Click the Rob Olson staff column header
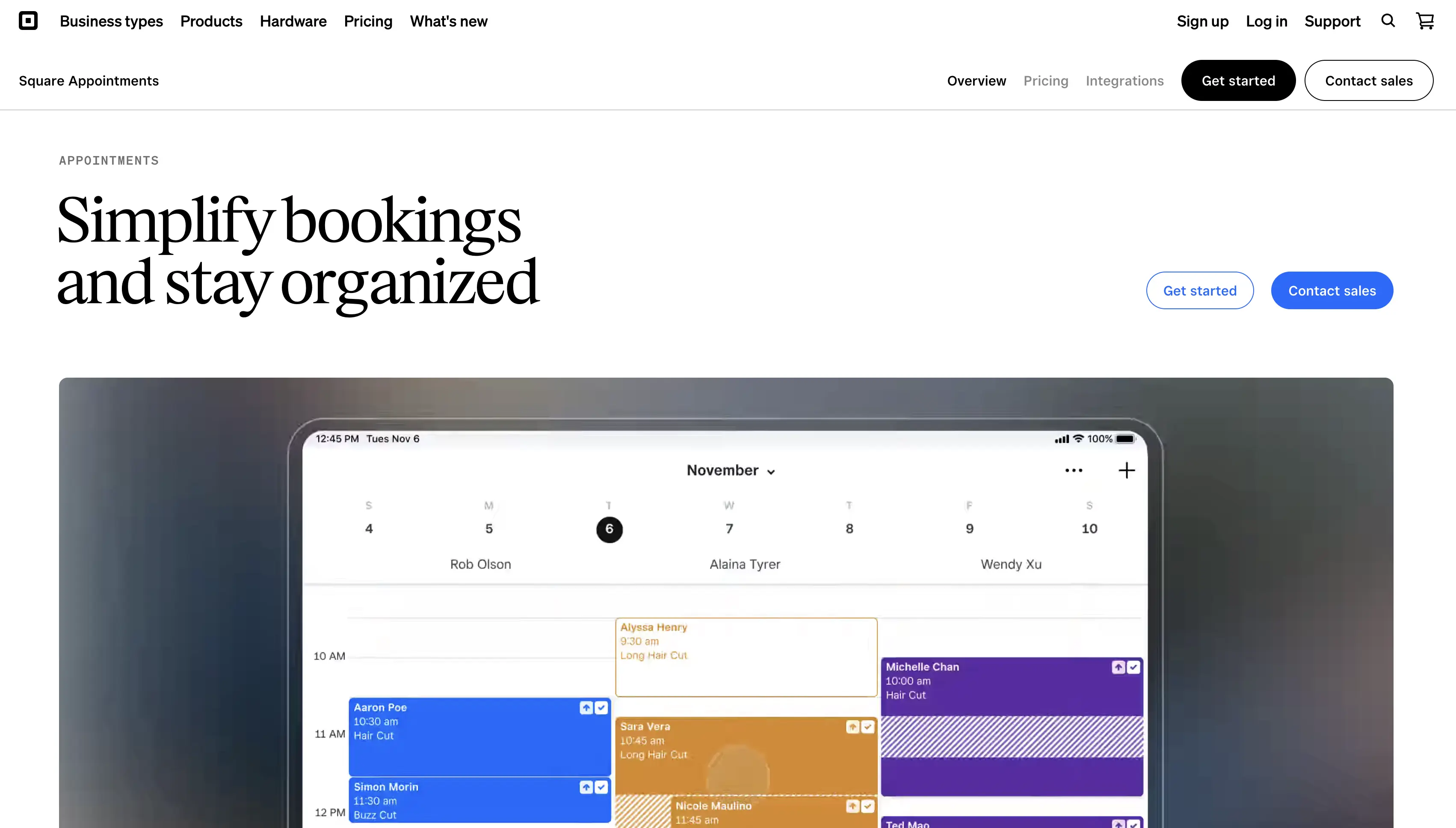The height and width of the screenshot is (828, 1456). (x=481, y=564)
